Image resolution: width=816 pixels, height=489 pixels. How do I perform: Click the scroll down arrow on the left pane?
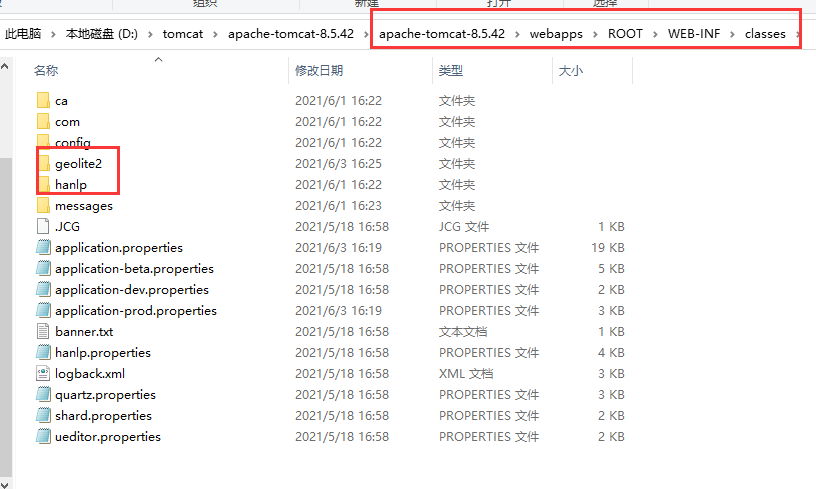pyautogui.click(x=5, y=484)
